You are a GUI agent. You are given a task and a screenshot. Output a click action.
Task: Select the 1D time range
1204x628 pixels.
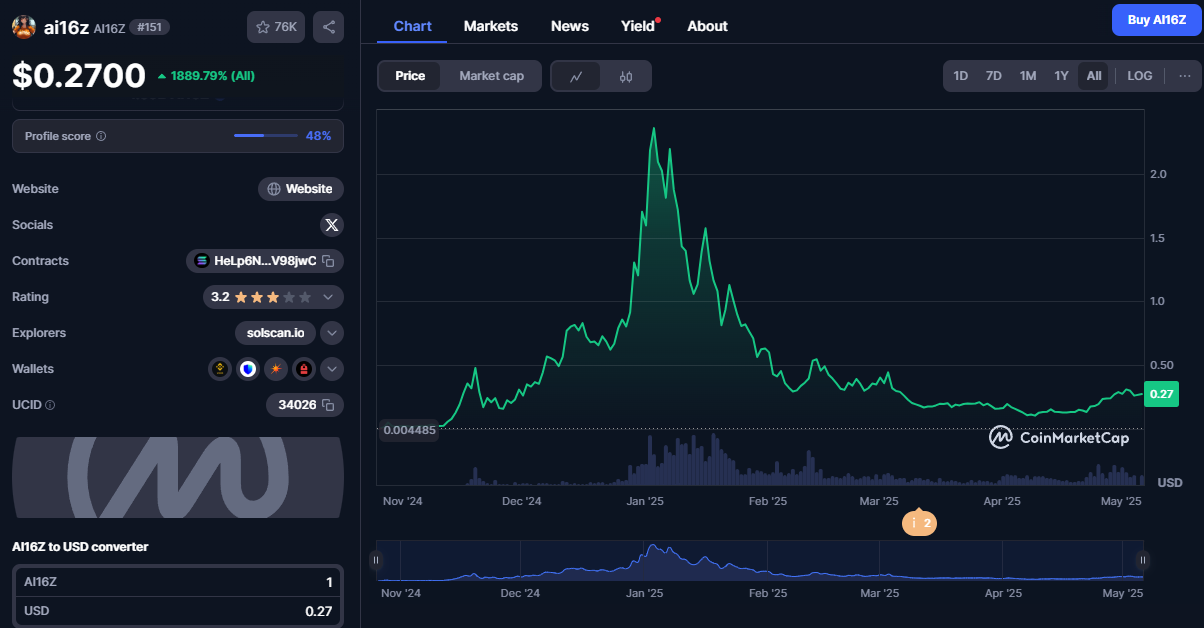pyautogui.click(x=960, y=76)
